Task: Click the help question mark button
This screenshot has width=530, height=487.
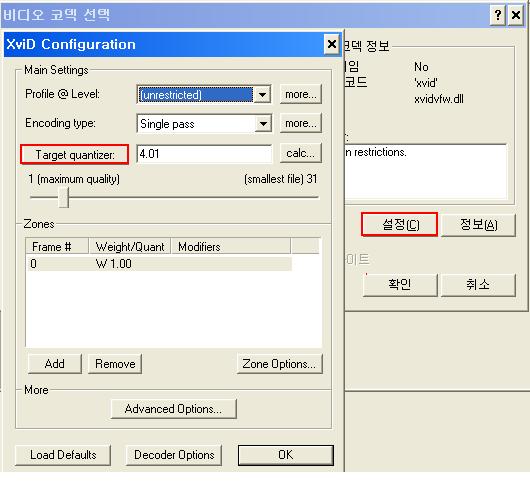Action: coord(498,15)
